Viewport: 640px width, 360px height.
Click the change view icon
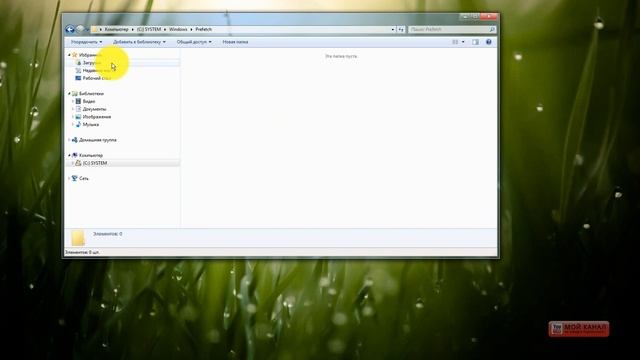[455, 42]
